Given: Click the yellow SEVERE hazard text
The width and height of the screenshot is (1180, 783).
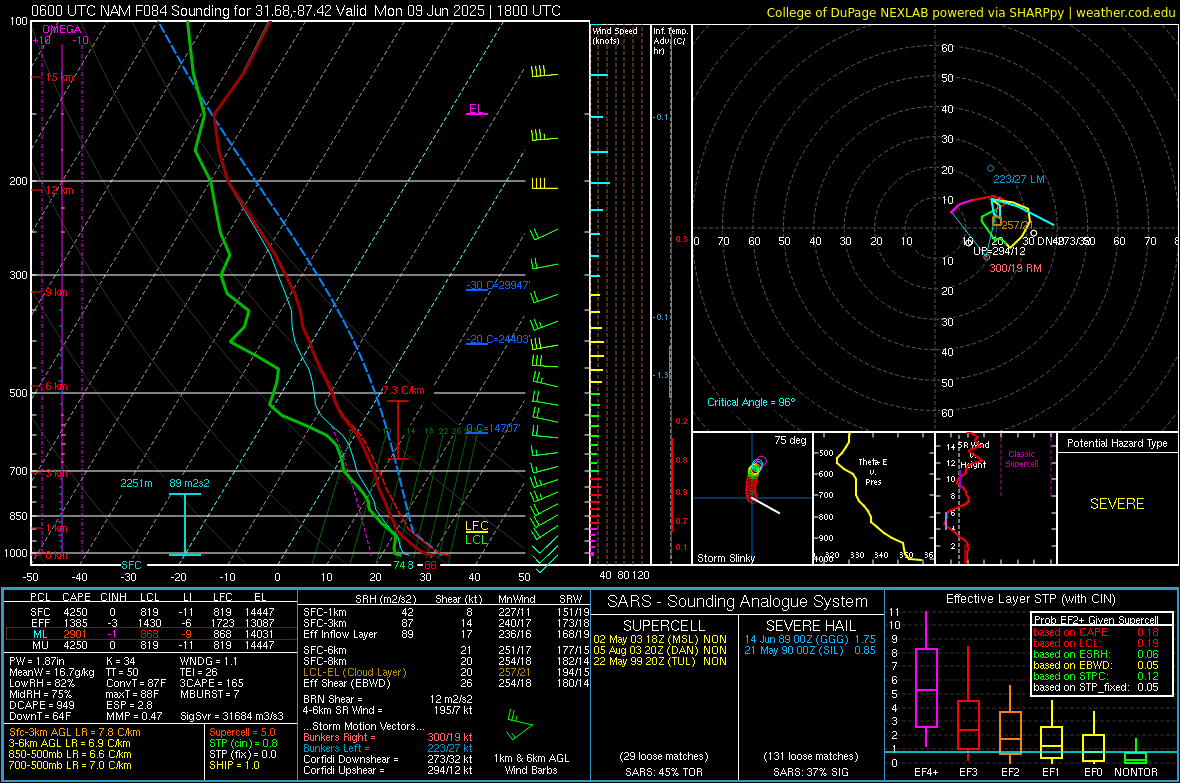Looking at the screenshot, I should pos(1117,504).
